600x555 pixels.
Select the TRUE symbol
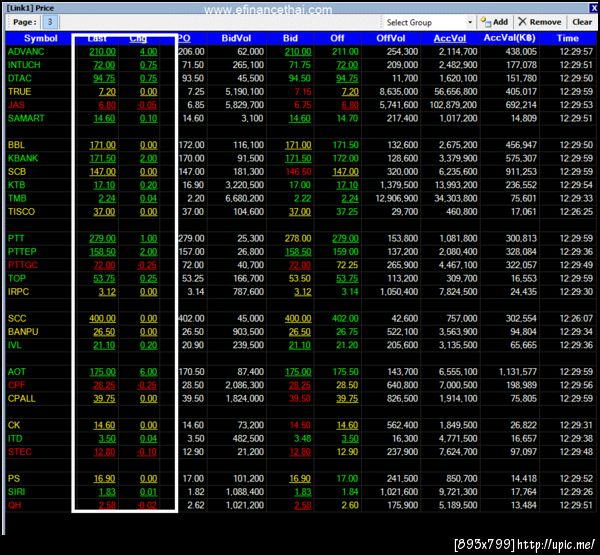point(20,92)
